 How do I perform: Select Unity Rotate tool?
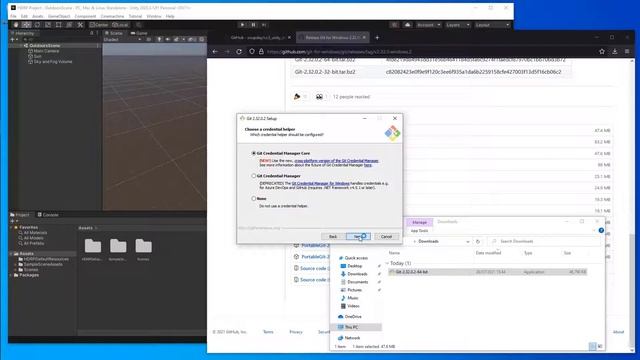[37, 25]
